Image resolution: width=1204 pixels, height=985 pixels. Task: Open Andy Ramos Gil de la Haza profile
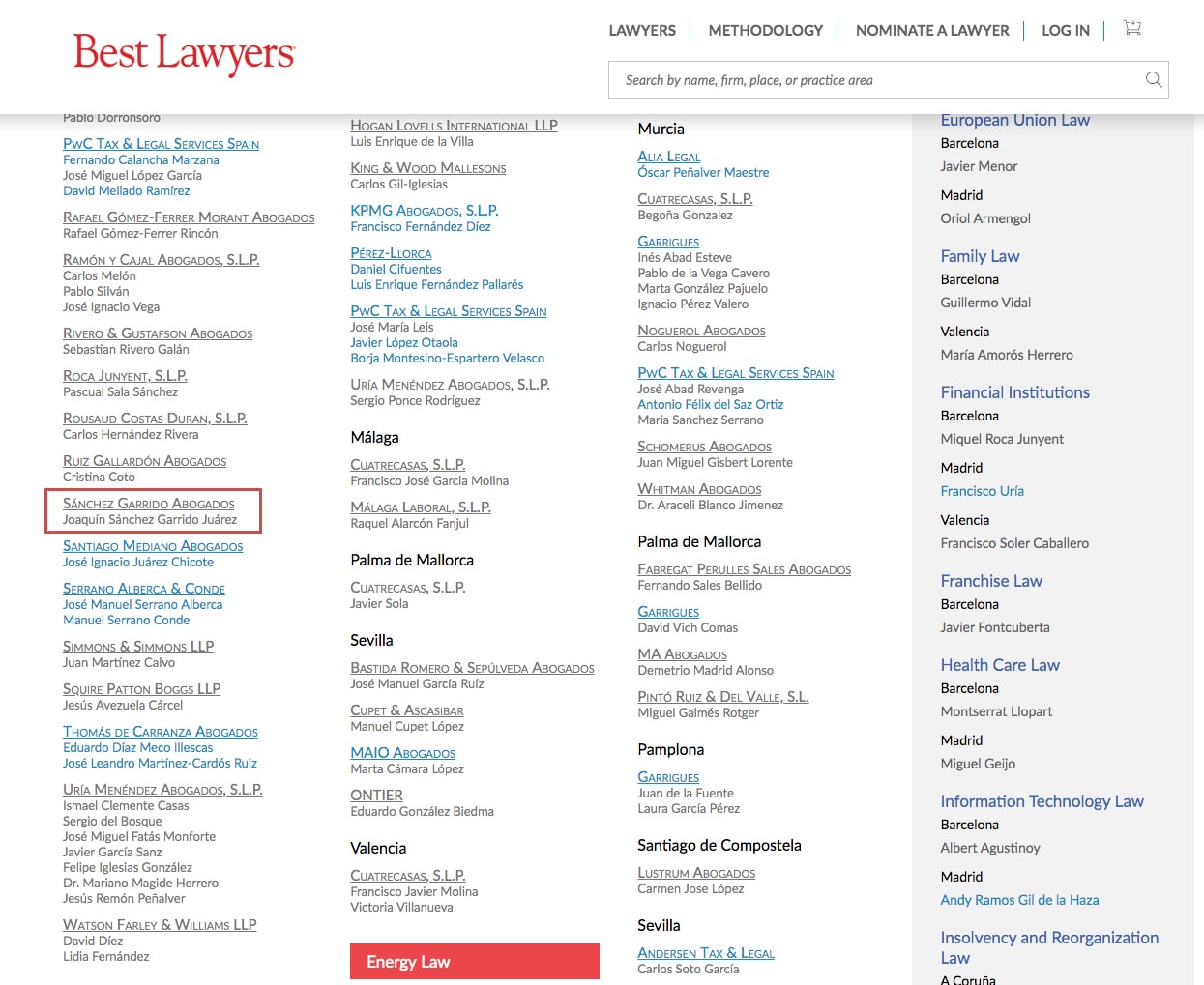pyautogui.click(x=1019, y=900)
